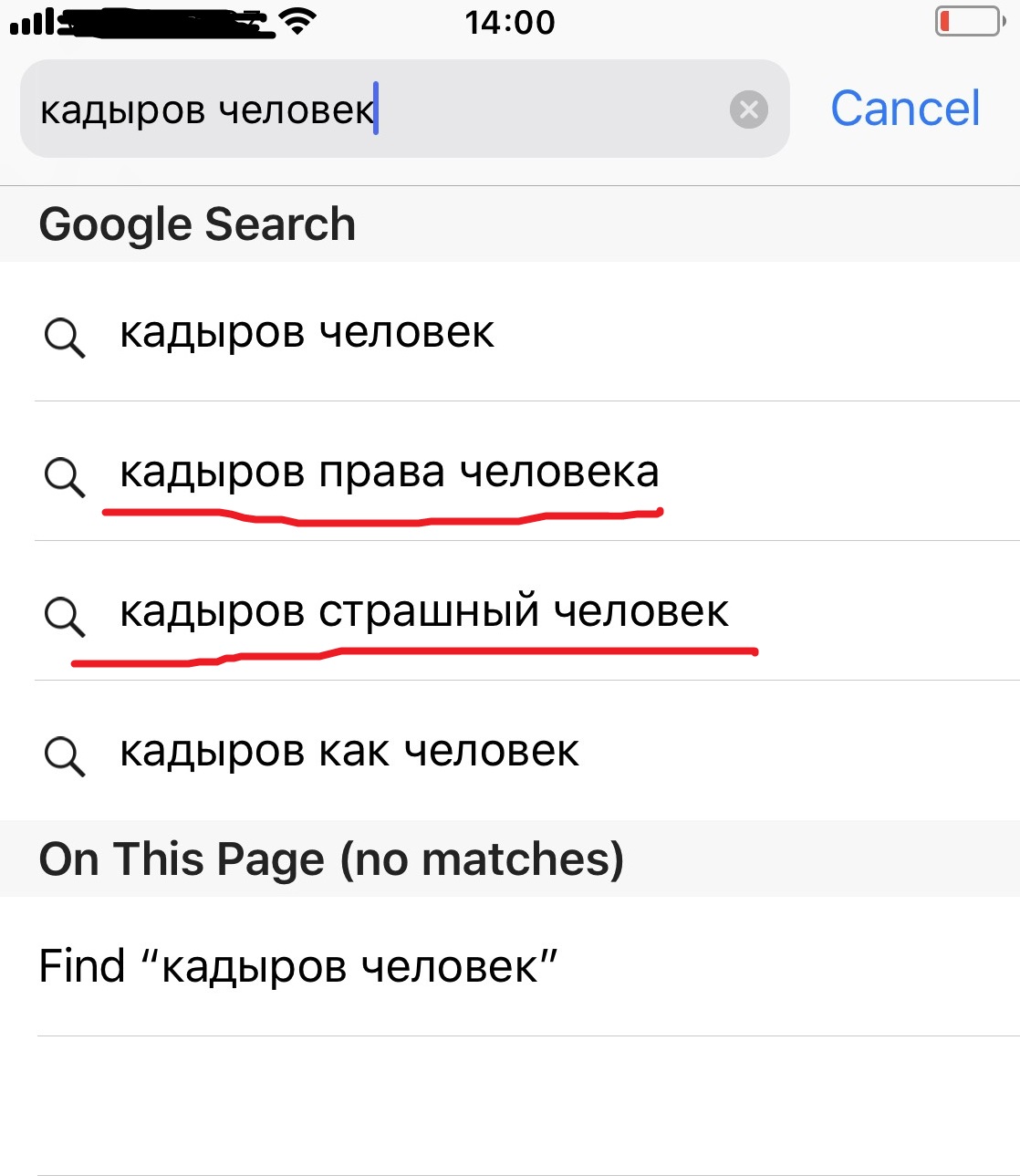Click magnifier icon beside 'кадыров человек' suggestion

point(64,337)
